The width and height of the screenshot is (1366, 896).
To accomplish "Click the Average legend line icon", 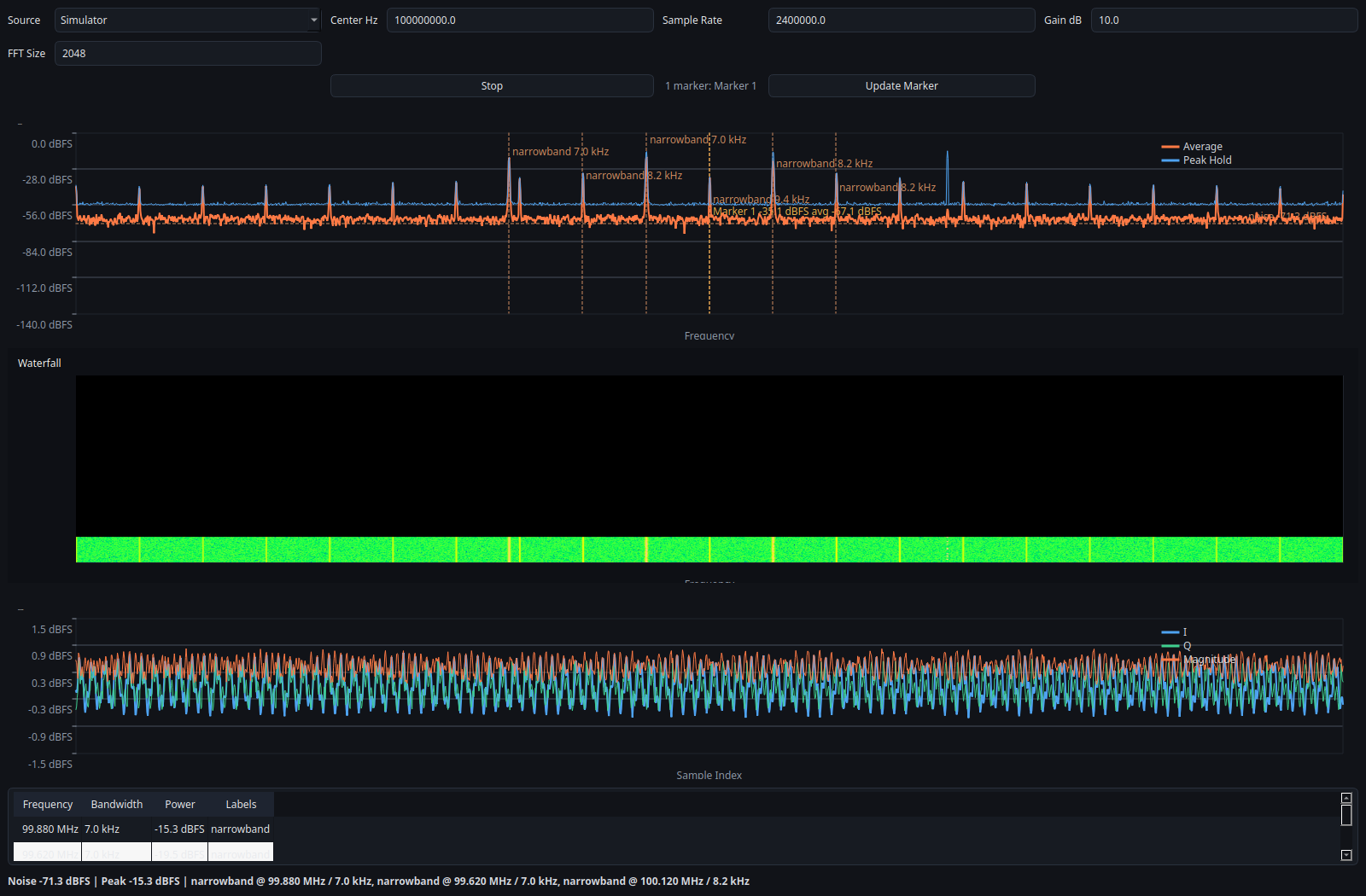I will pos(1170,146).
